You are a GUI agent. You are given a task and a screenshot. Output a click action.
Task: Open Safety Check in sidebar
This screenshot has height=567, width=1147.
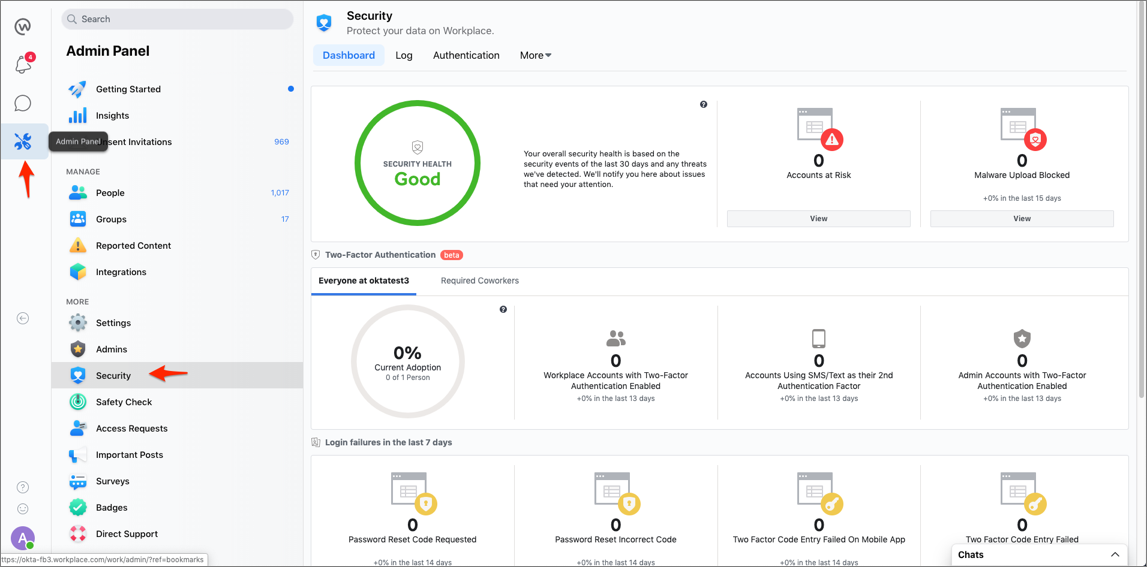[124, 402]
